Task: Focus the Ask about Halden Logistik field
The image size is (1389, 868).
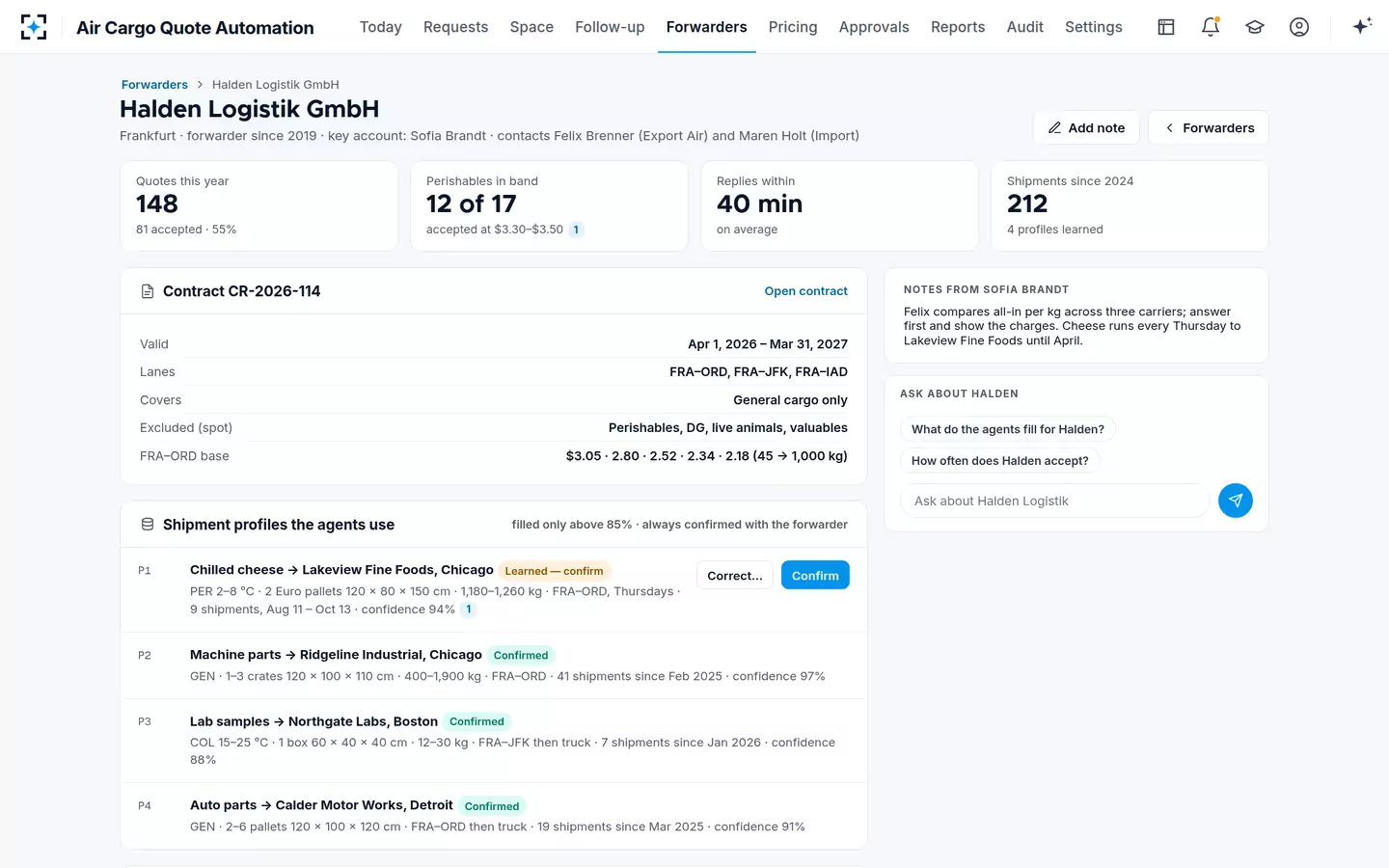Action: tap(1054, 501)
